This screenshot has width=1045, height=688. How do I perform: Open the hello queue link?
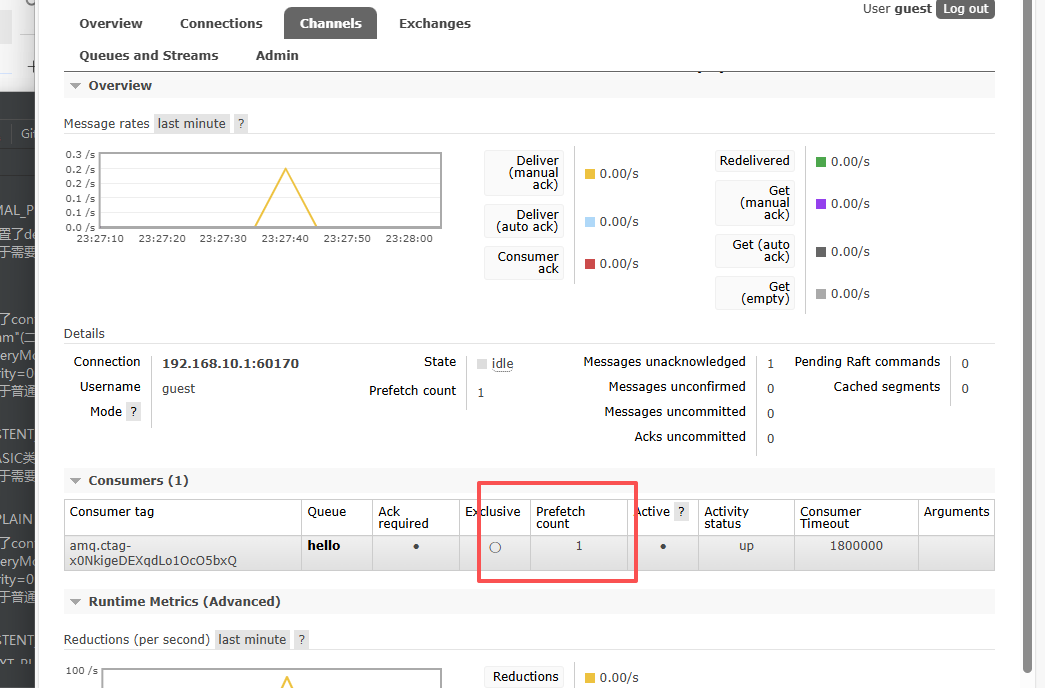323,546
